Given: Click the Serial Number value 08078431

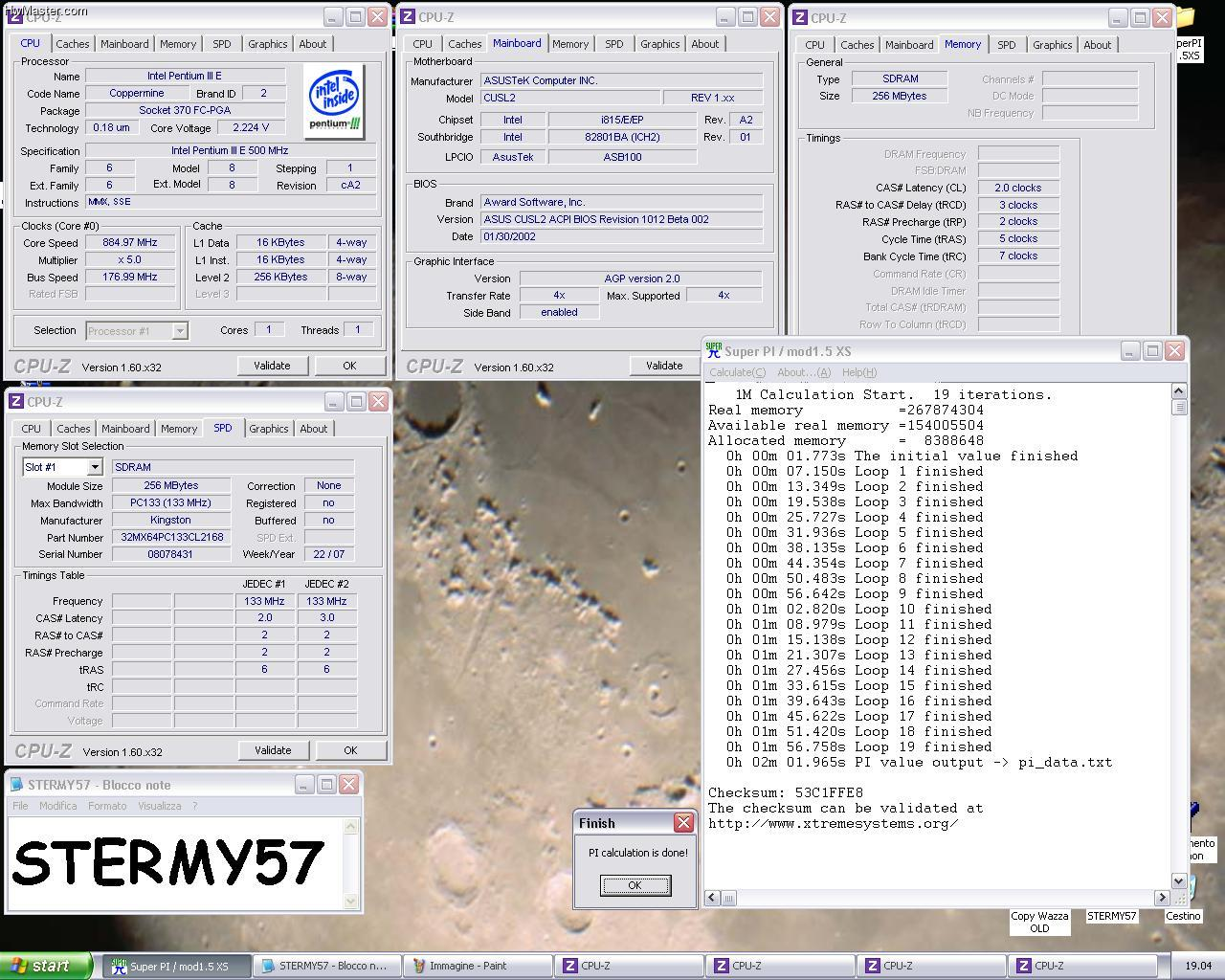Looking at the screenshot, I should pyautogui.click(x=171, y=554).
